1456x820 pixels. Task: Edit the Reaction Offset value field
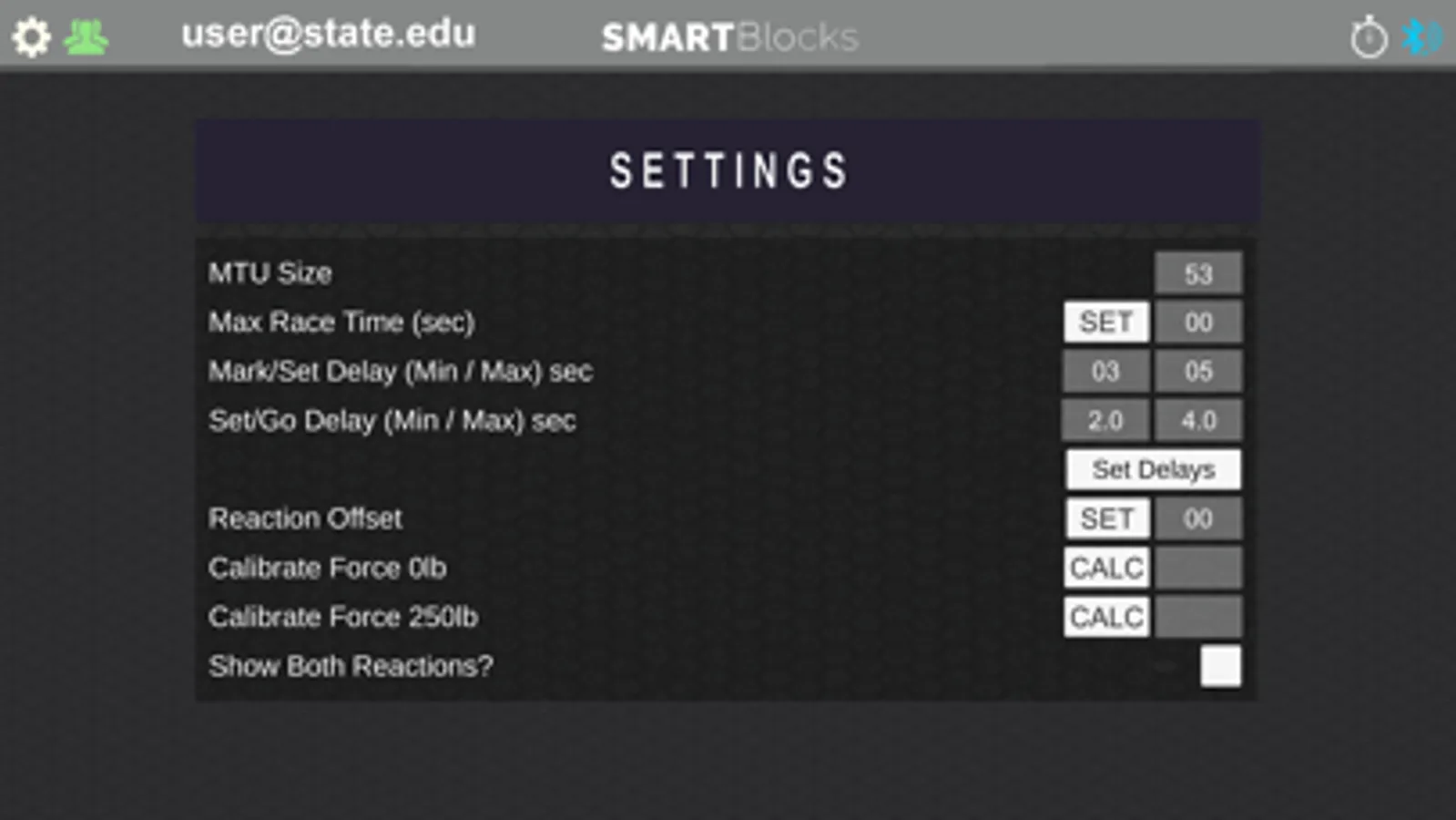pos(1197,518)
